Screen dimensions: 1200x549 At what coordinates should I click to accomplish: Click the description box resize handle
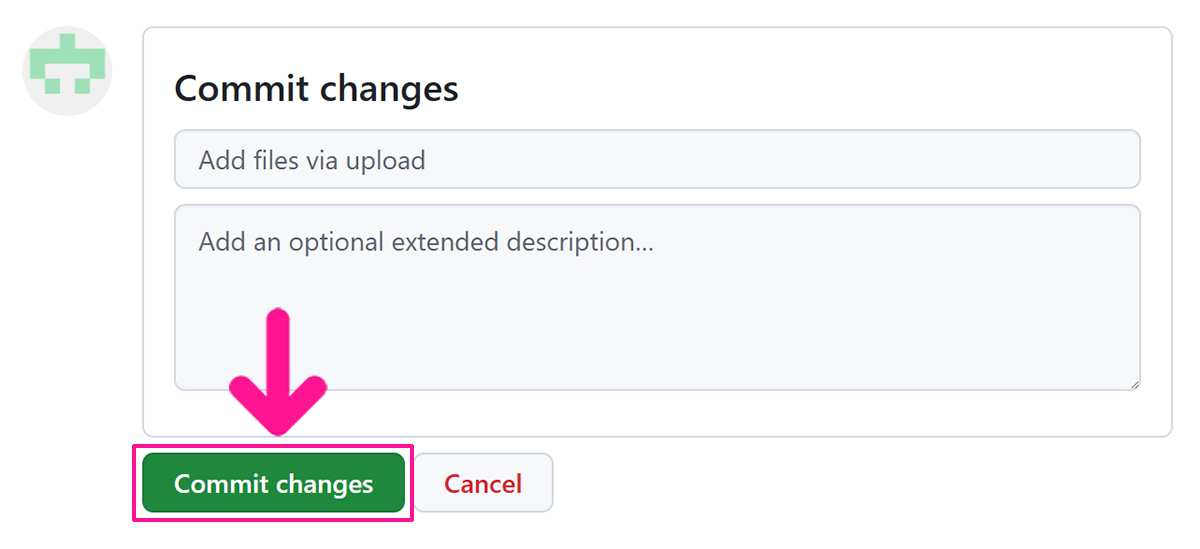(1134, 383)
